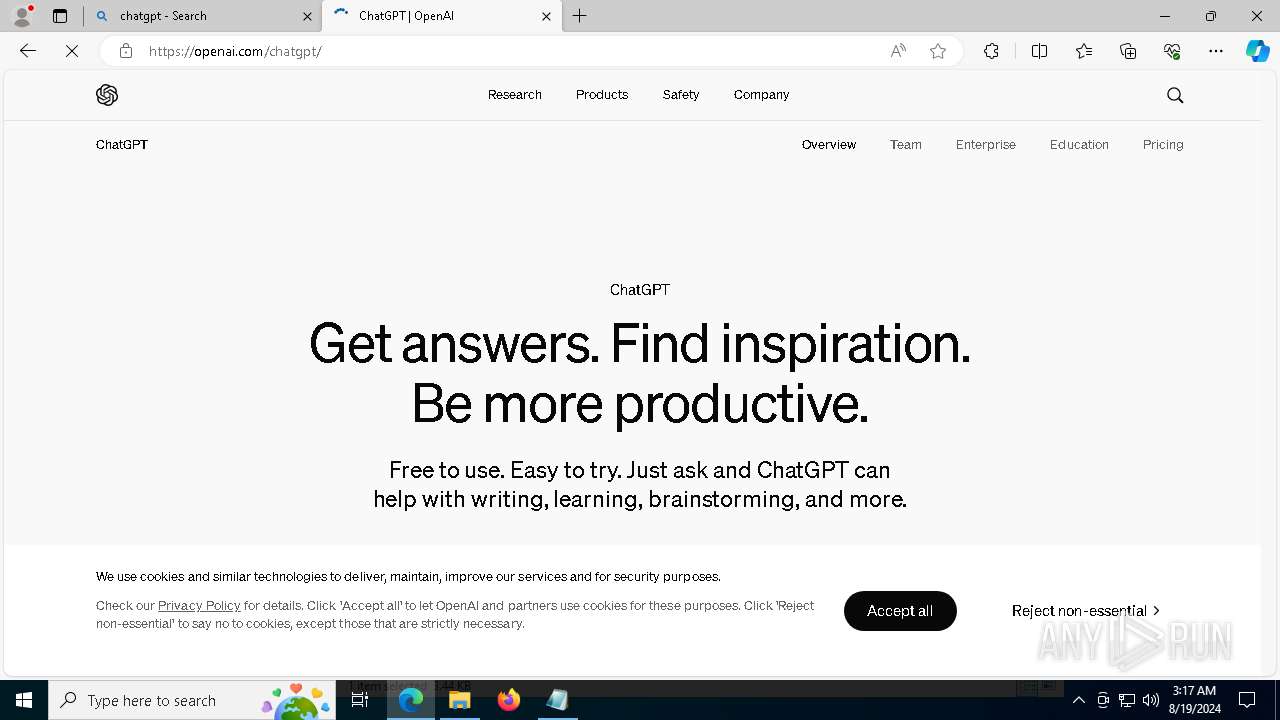Open the Pricing page
The width and height of the screenshot is (1280, 720).
pos(1163,145)
